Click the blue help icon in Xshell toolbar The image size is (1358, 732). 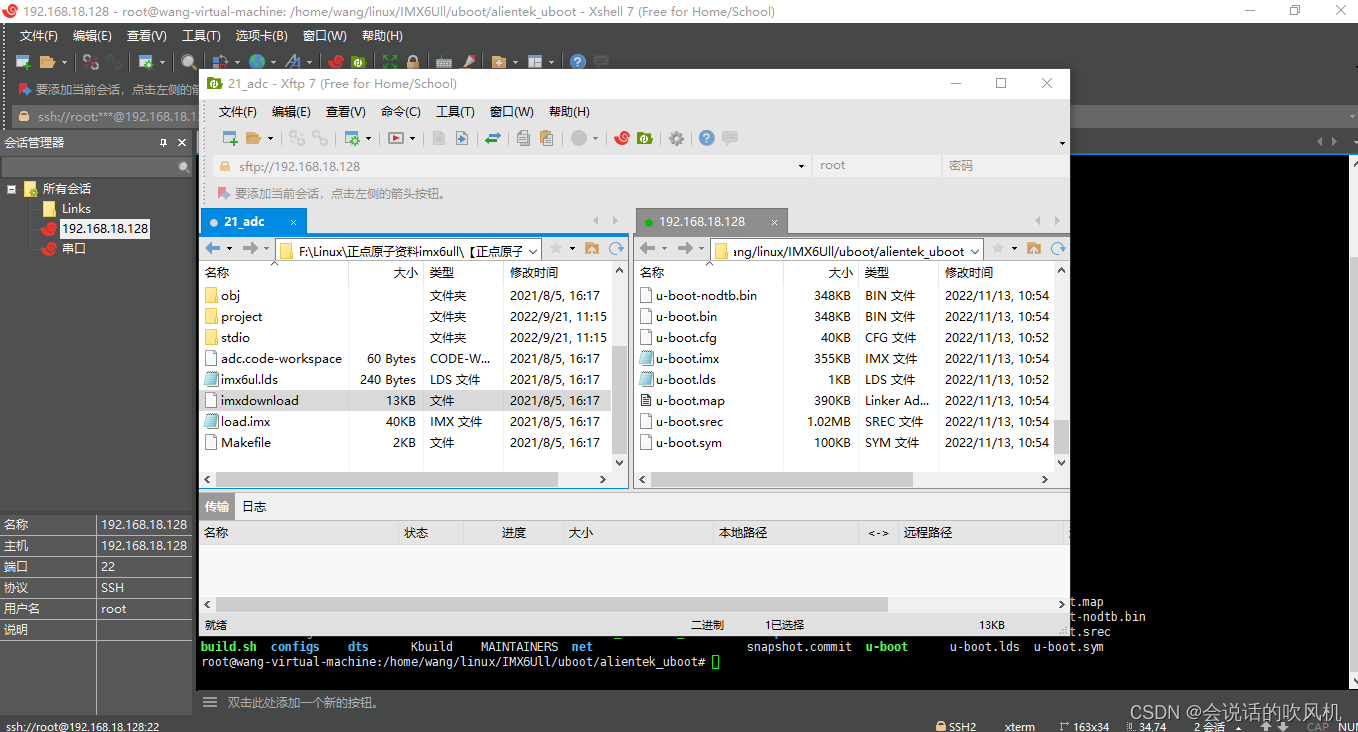pyautogui.click(x=577, y=62)
